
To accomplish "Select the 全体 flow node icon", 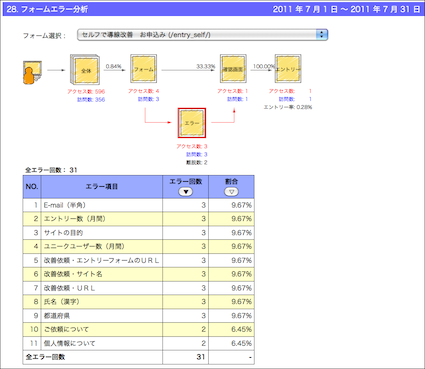I will tap(85, 70).
